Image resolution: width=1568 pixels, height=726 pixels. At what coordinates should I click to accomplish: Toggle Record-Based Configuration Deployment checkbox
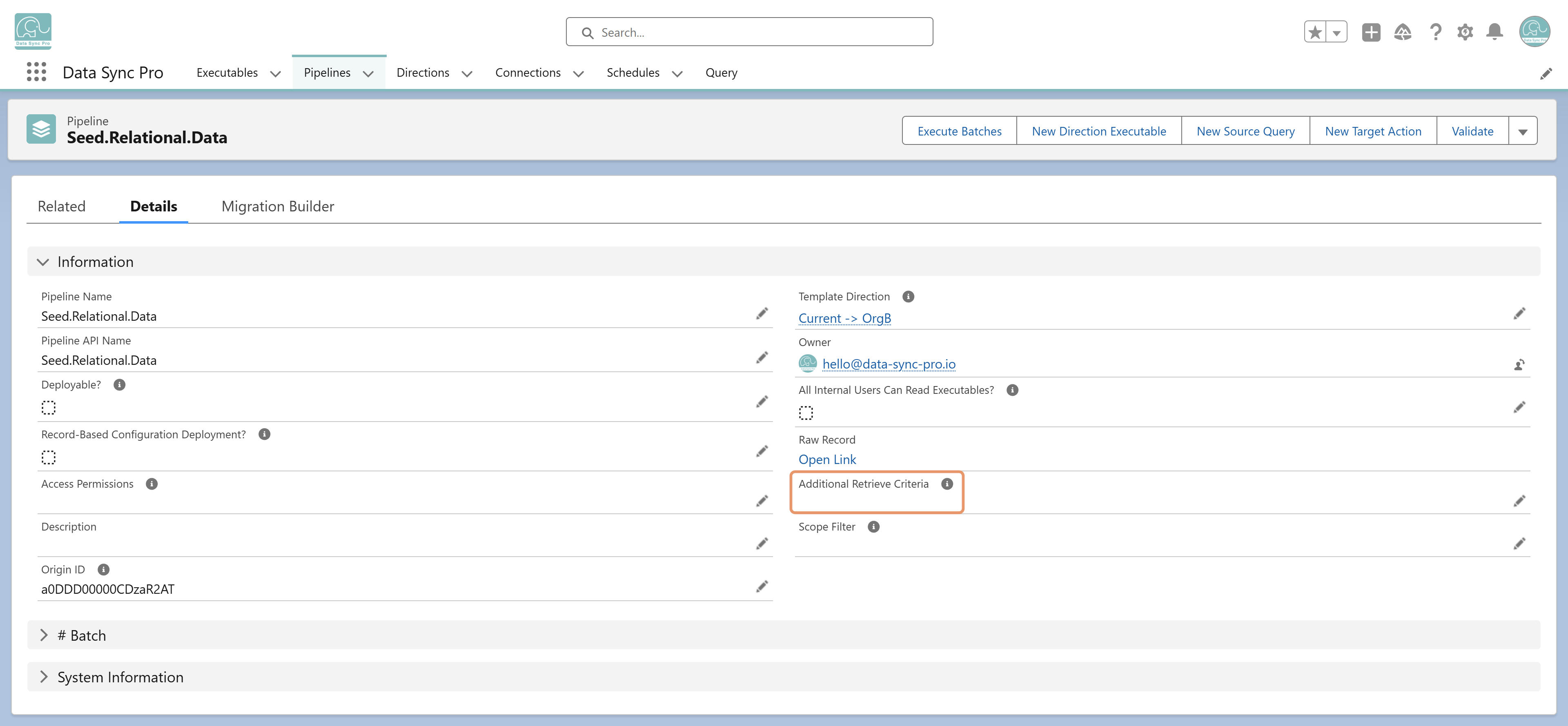click(49, 457)
